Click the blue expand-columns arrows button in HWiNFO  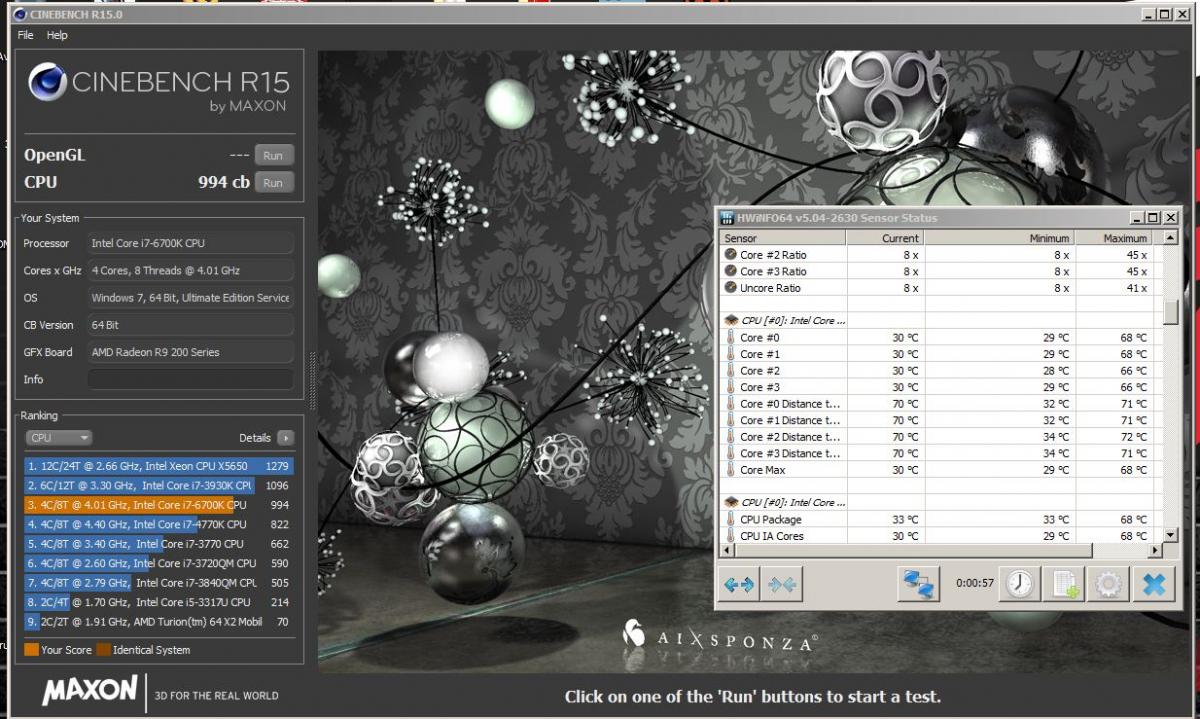pos(738,585)
